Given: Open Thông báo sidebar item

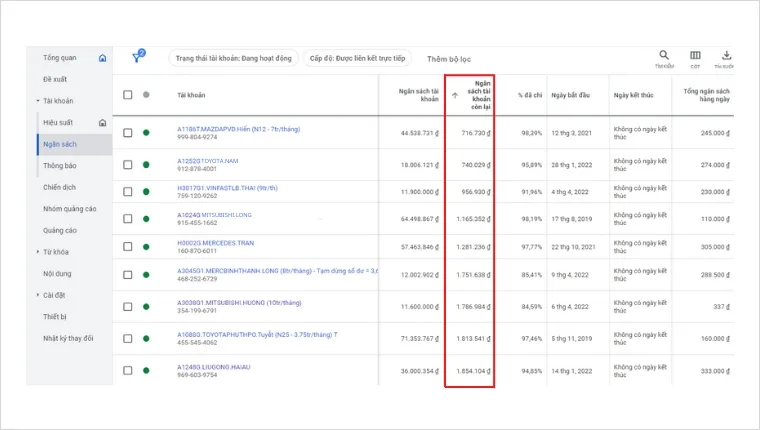Looking at the screenshot, I should click(60, 166).
